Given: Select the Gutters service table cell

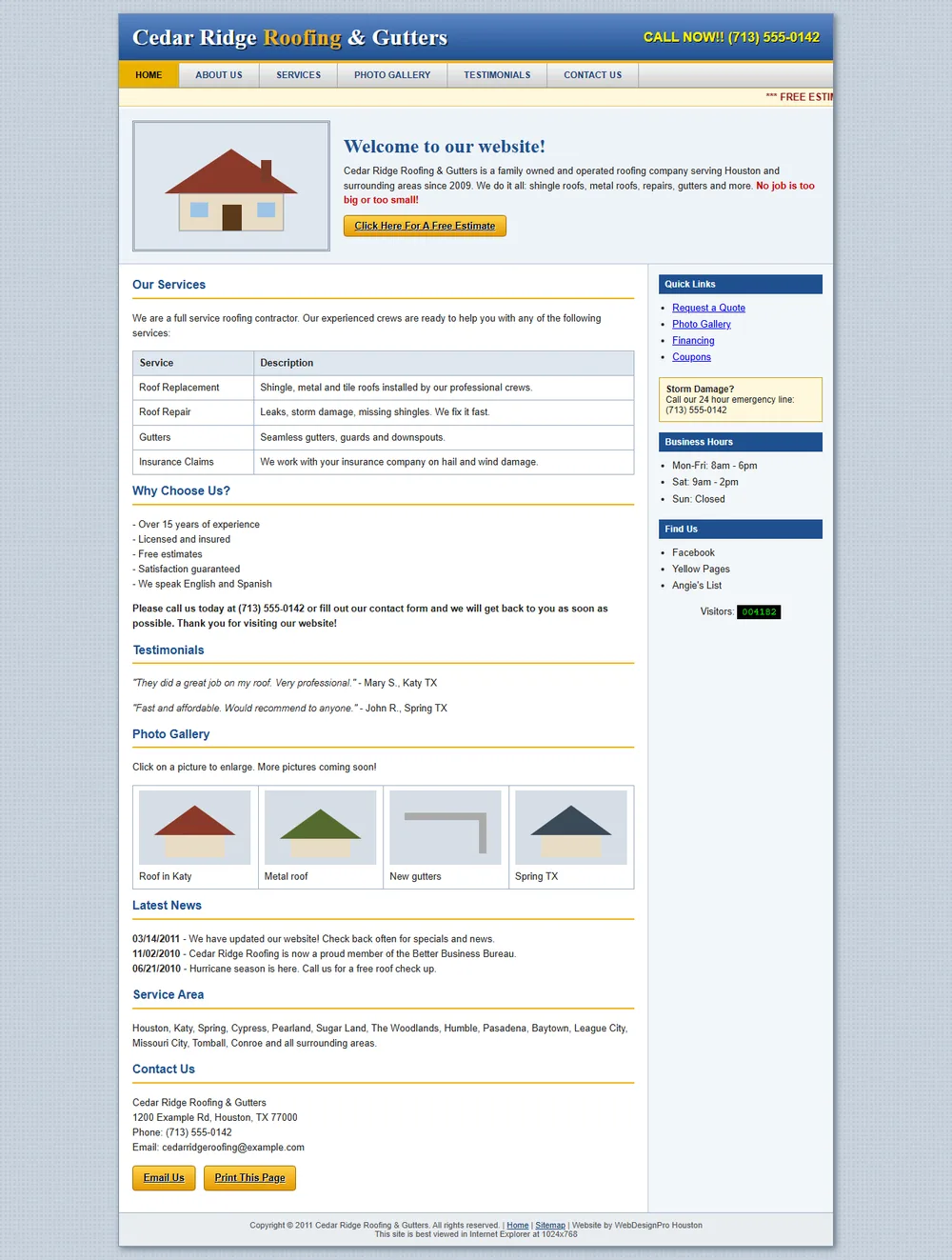Looking at the screenshot, I should (193, 437).
